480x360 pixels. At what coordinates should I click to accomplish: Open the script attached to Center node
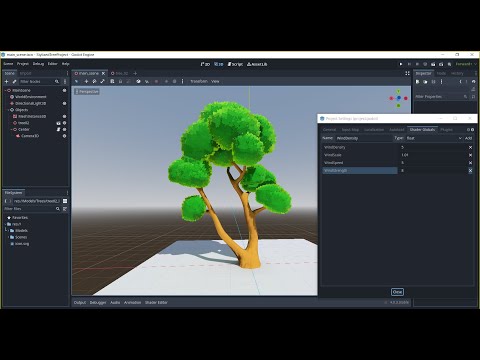pos(58,129)
